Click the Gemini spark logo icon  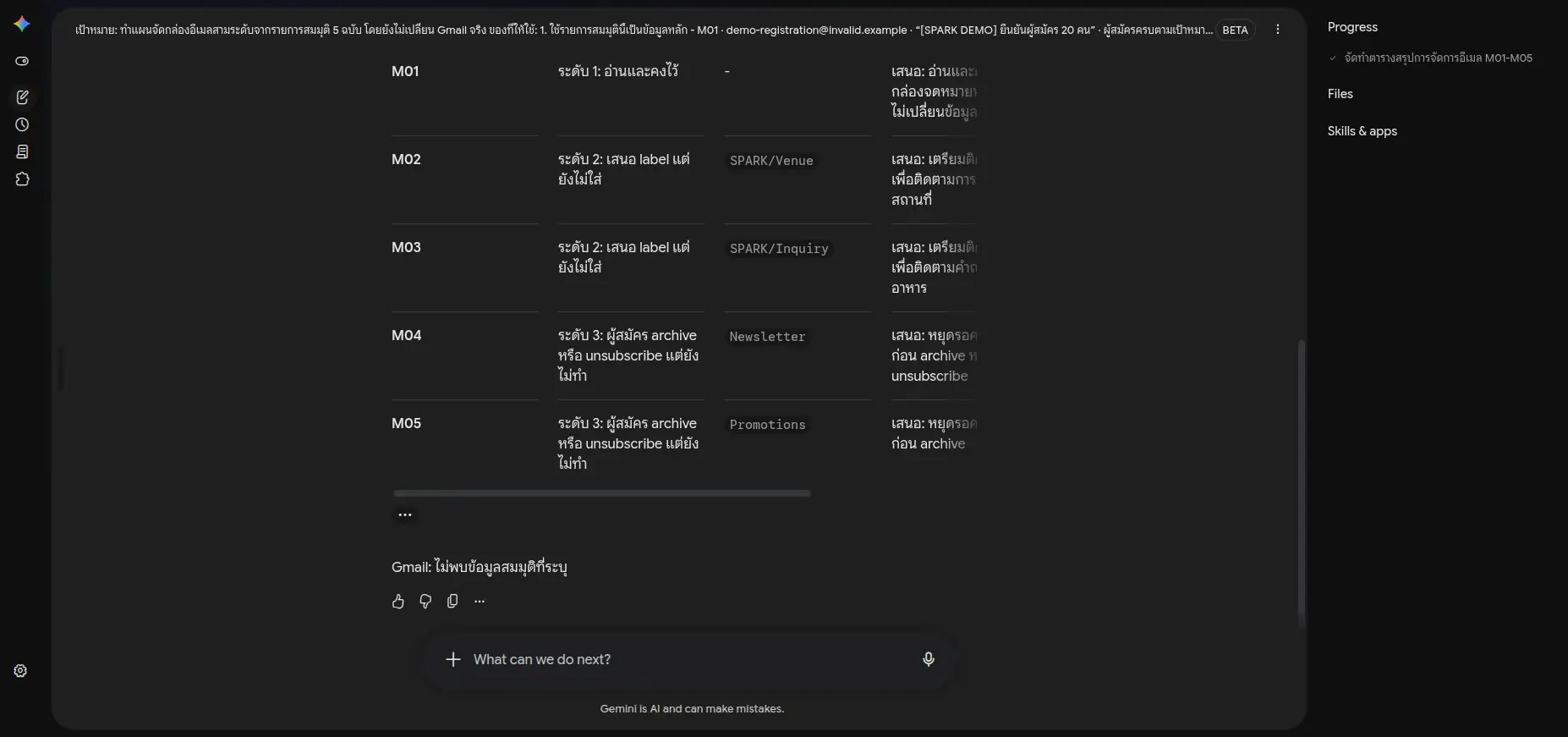pos(22,24)
